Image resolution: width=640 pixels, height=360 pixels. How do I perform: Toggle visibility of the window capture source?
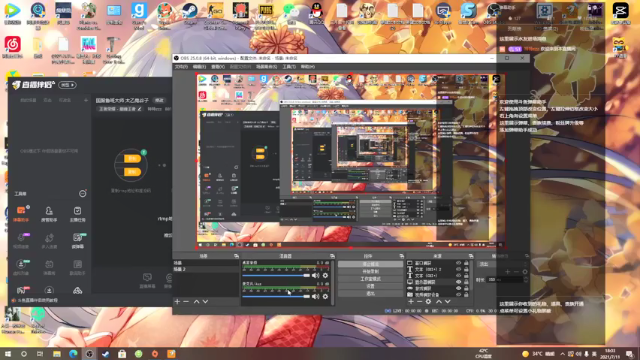coord(458,263)
